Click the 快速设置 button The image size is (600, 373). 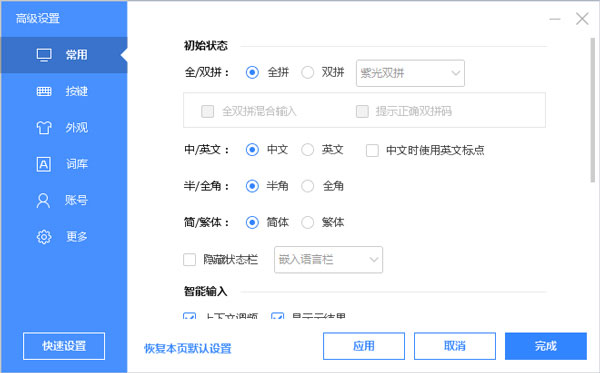64,346
